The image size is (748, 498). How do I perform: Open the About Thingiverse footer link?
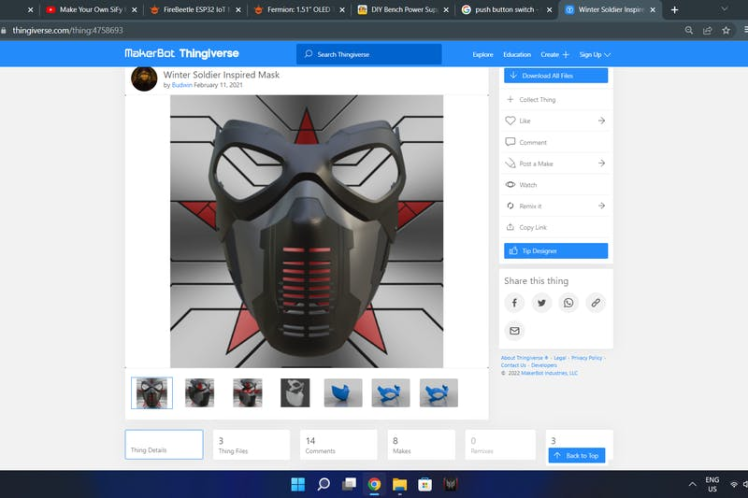click(x=524, y=358)
